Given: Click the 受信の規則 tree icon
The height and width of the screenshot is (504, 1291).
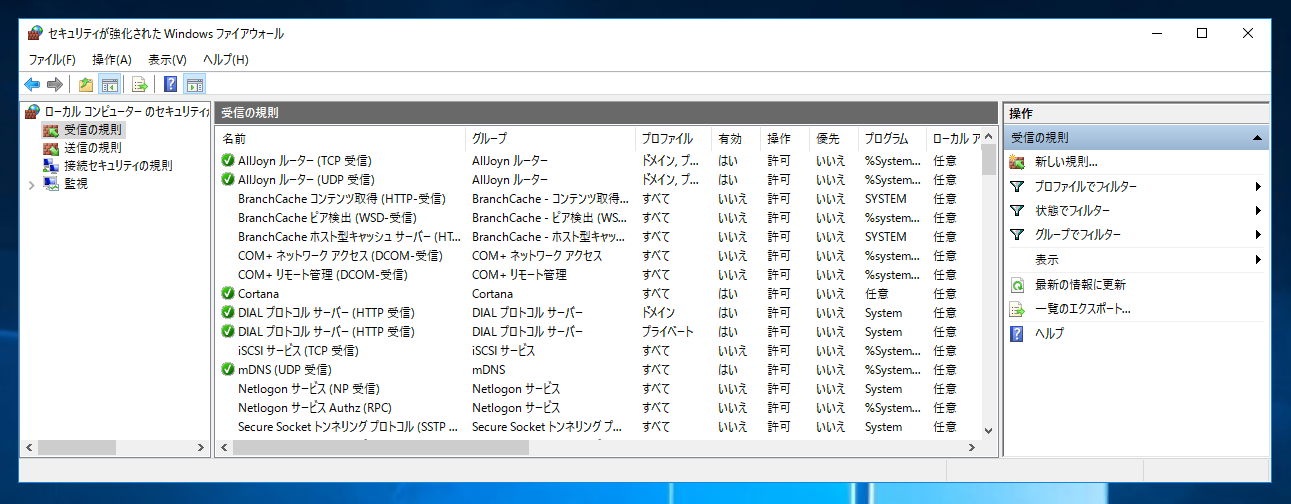Looking at the screenshot, I should click(51, 130).
